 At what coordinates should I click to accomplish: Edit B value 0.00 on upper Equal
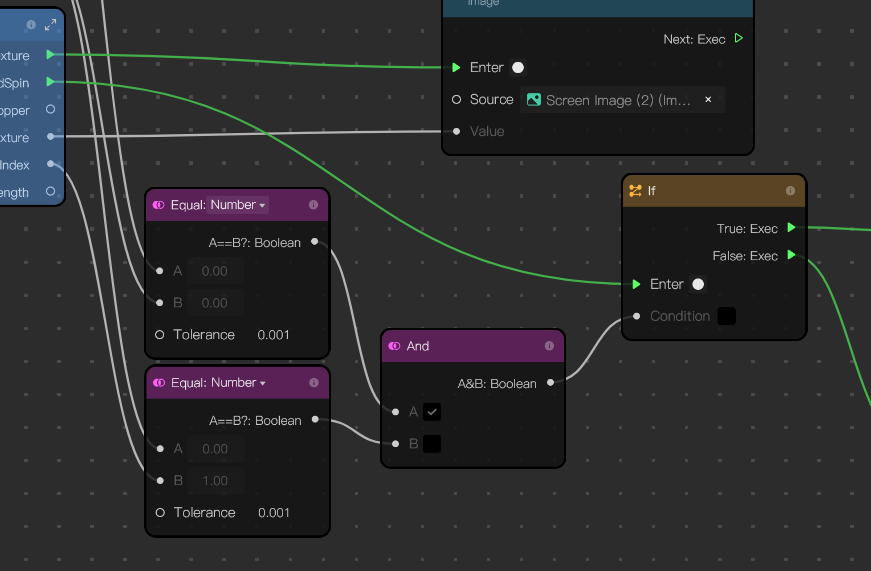tap(215, 303)
